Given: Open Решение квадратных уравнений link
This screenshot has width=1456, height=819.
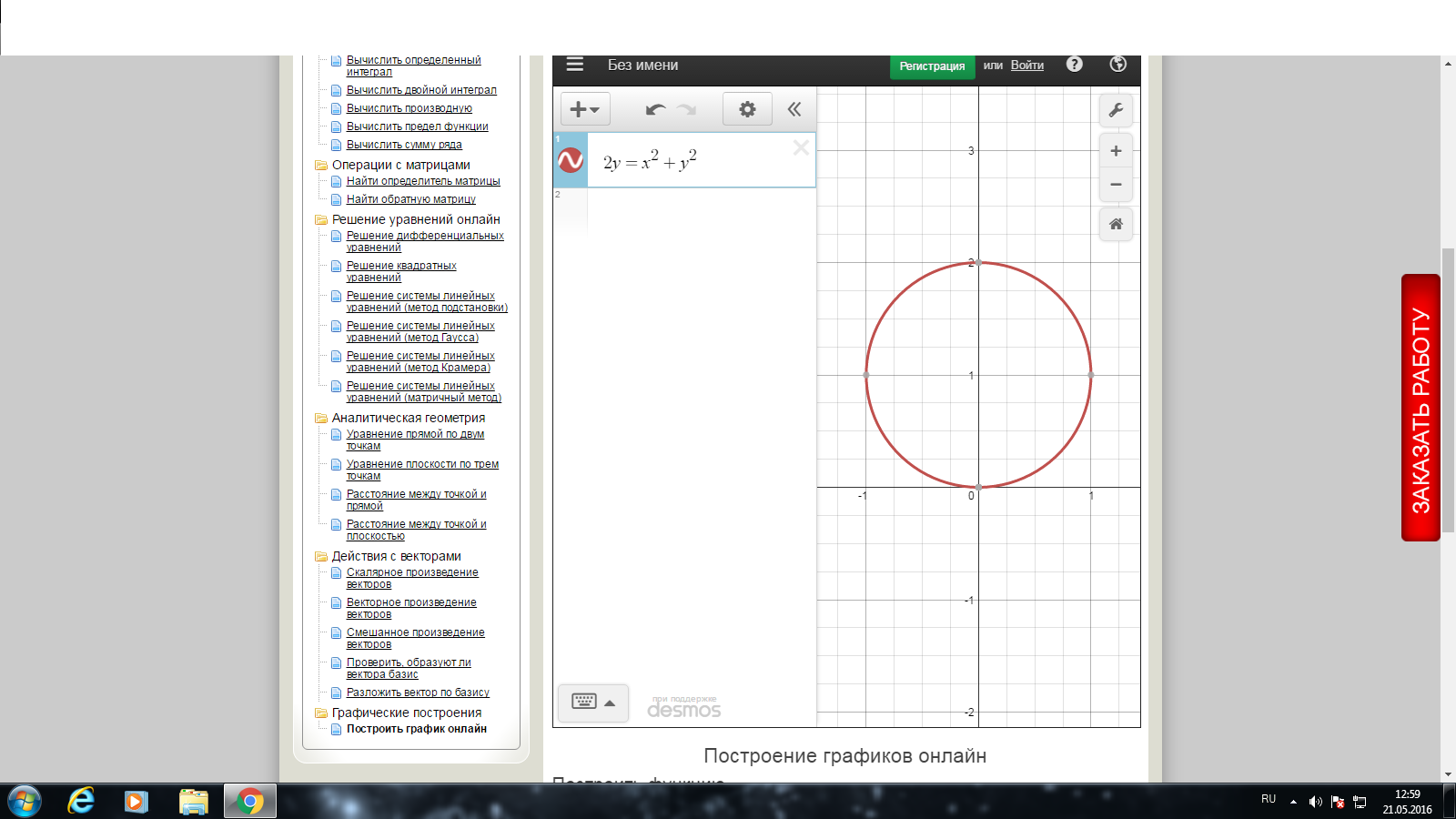Looking at the screenshot, I should (x=401, y=271).
